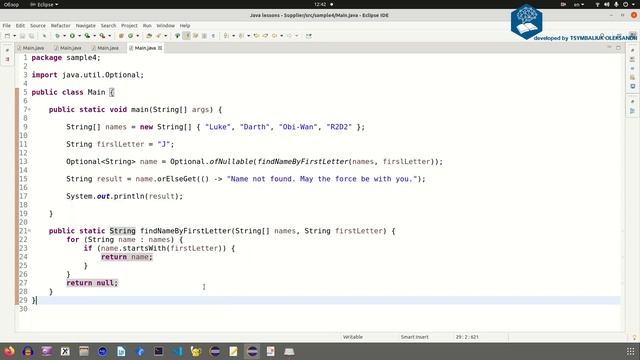Close the active Main.java editor tab
The height and width of the screenshot is (360, 640).
[x=160, y=48]
